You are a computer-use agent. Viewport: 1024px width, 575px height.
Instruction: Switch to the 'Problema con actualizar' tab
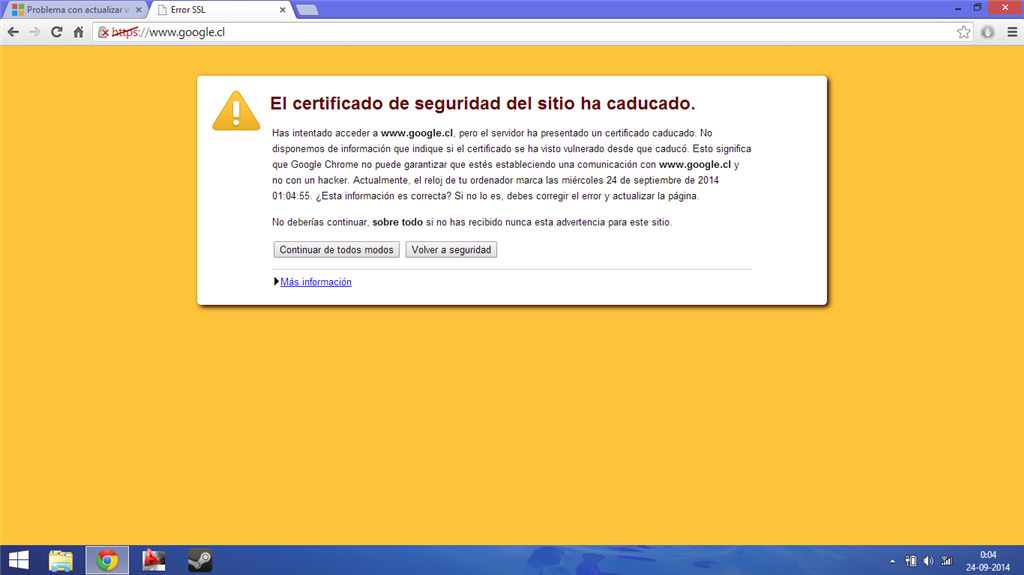tap(77, 10)
